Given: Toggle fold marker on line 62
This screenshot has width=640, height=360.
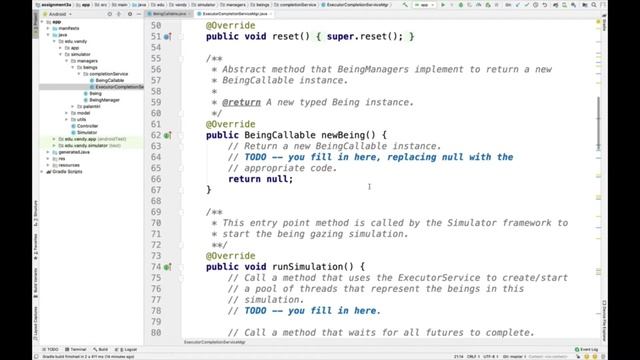Looking at the screenshot, I should coord(181,135).
